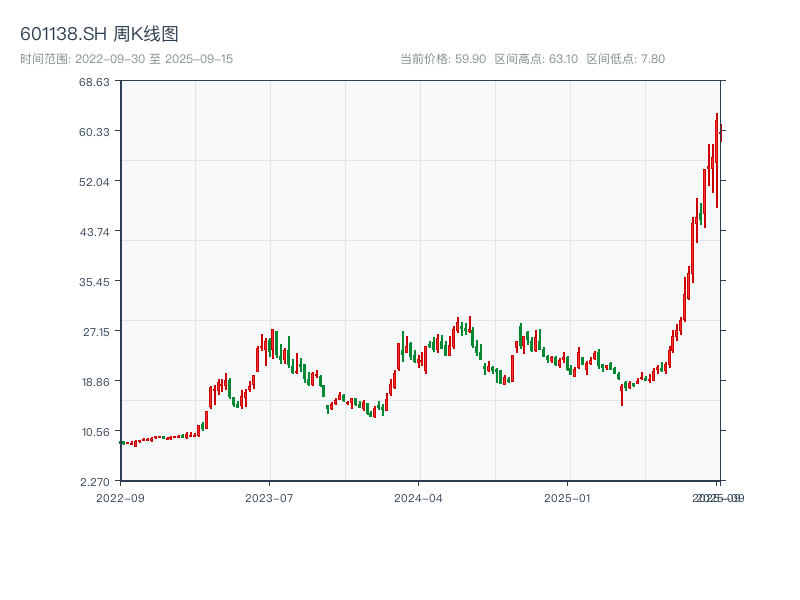Screen dimensions: 800x600
Task: Click the current price label 当前价格: 59.90
Action: [x=443, y=59]
